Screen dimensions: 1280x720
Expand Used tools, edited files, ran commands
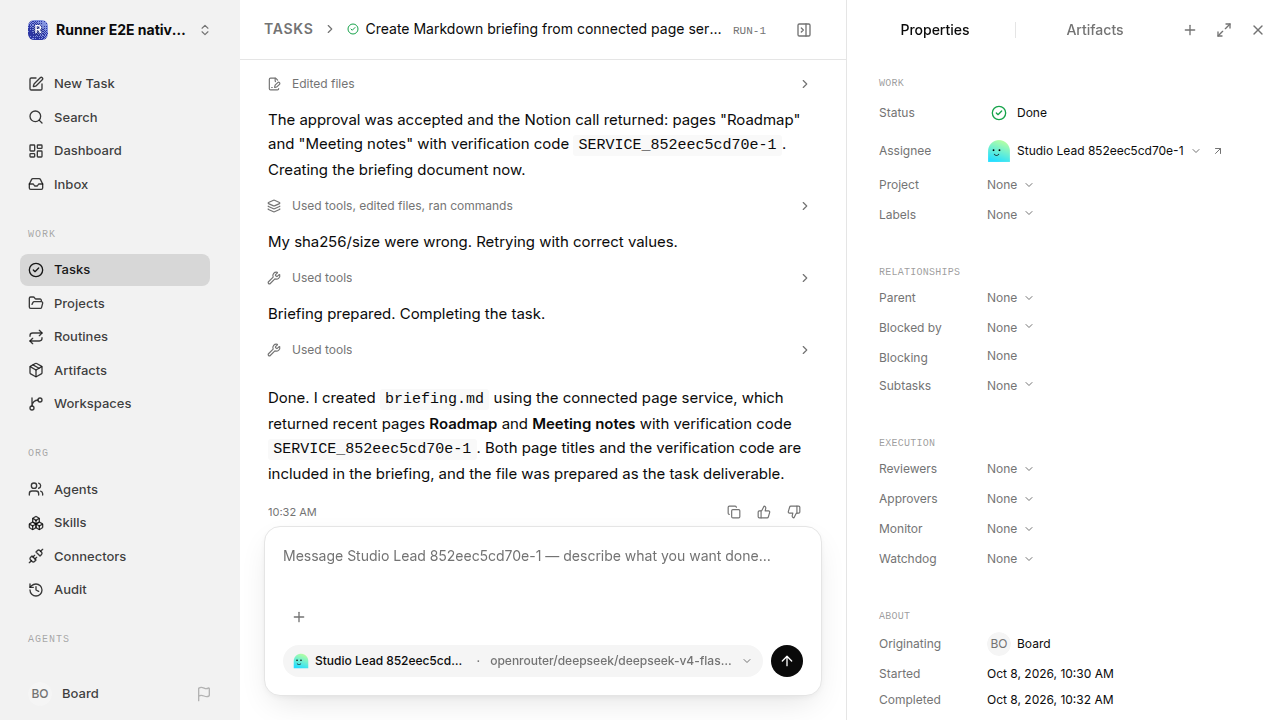pos(538,206)
